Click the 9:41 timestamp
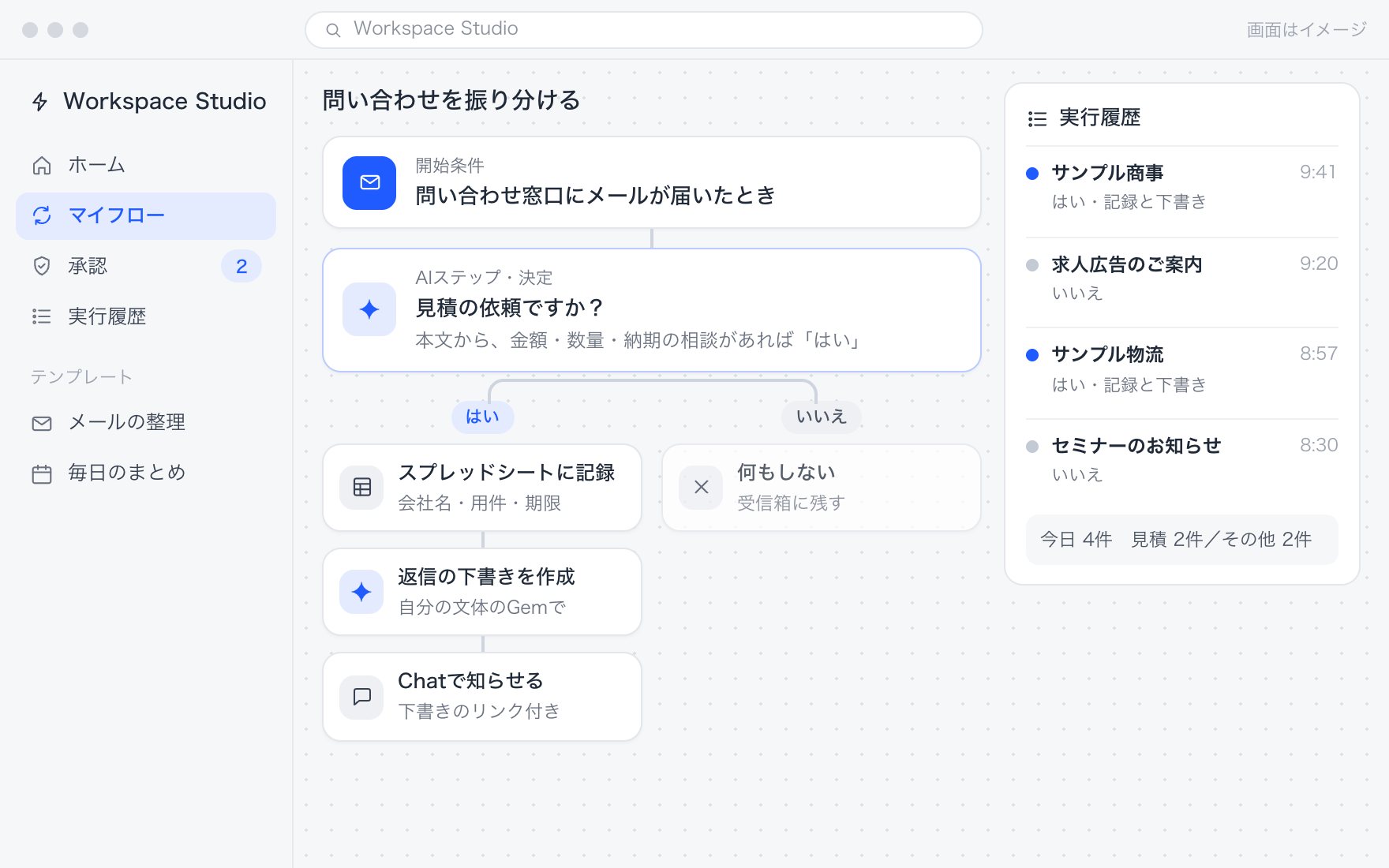This screenshot has height=868, width=1389. 1318,172
